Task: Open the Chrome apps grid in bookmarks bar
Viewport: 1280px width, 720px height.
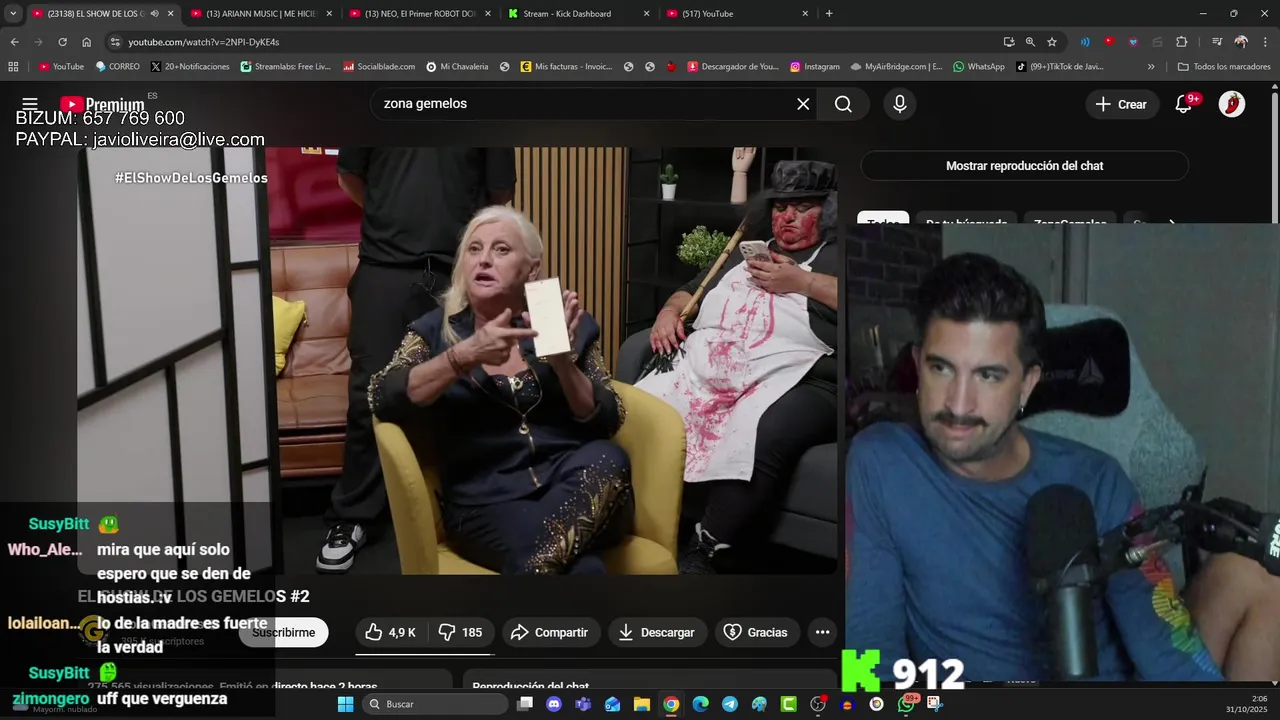Action: (x=13, y=67)
